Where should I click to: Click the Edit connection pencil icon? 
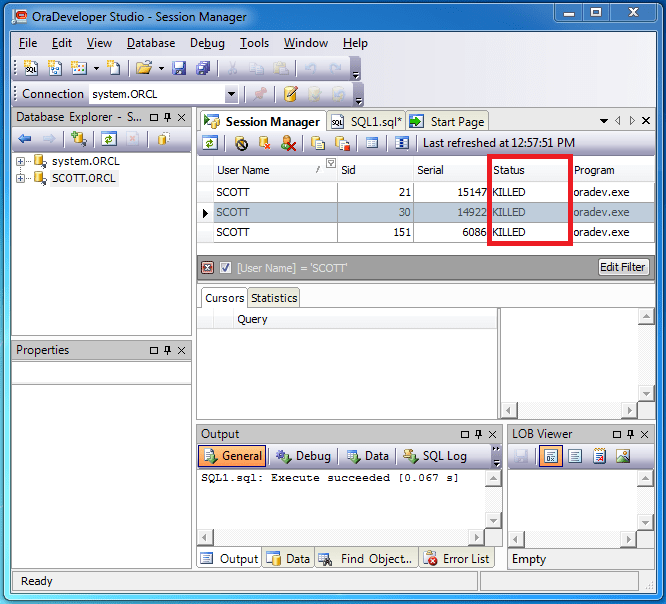291,94
